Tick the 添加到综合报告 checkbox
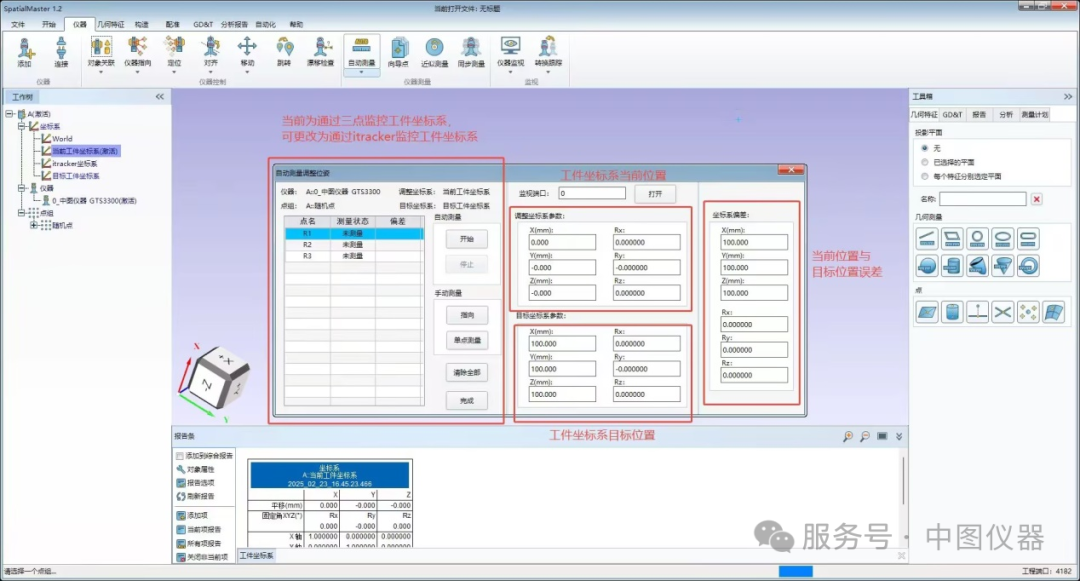Image resolution: width=1080 pixels, height=581 pixels. click(180, 456)
